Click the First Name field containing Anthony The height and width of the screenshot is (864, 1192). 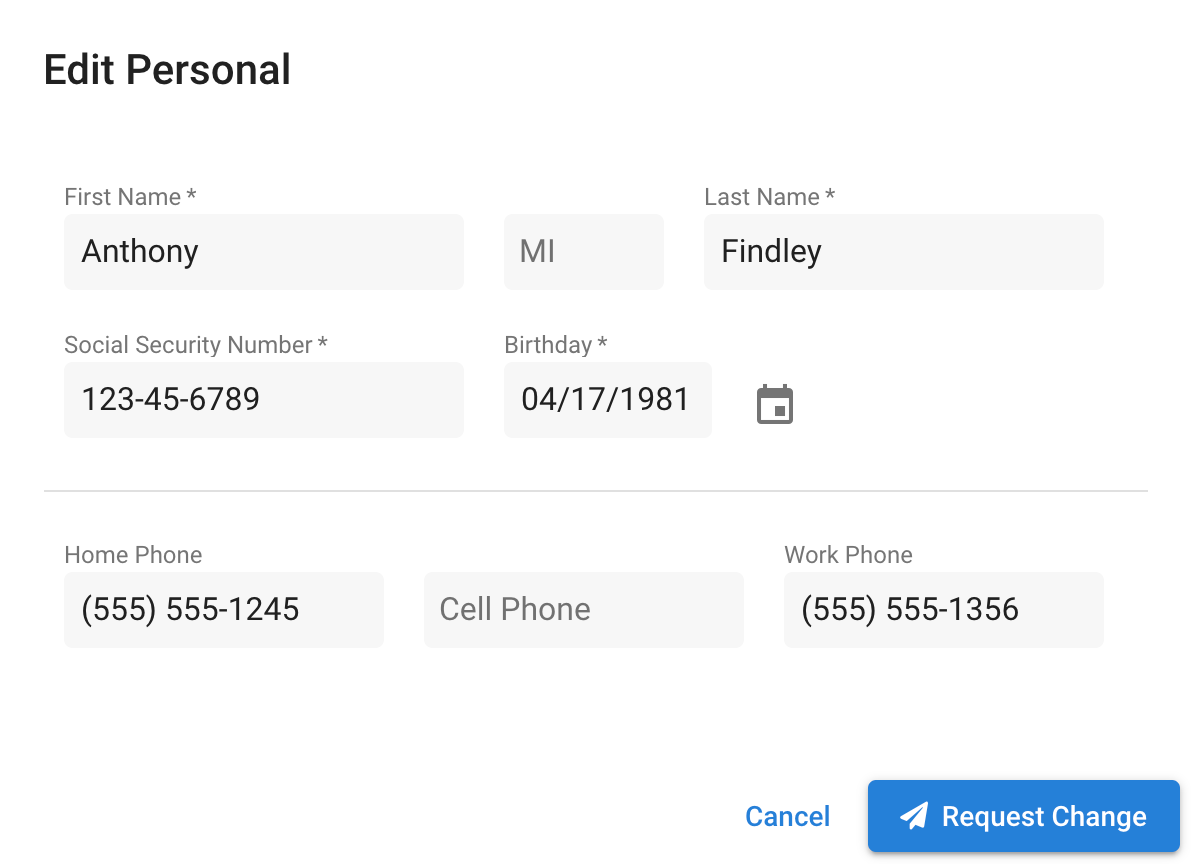(264, 252)
